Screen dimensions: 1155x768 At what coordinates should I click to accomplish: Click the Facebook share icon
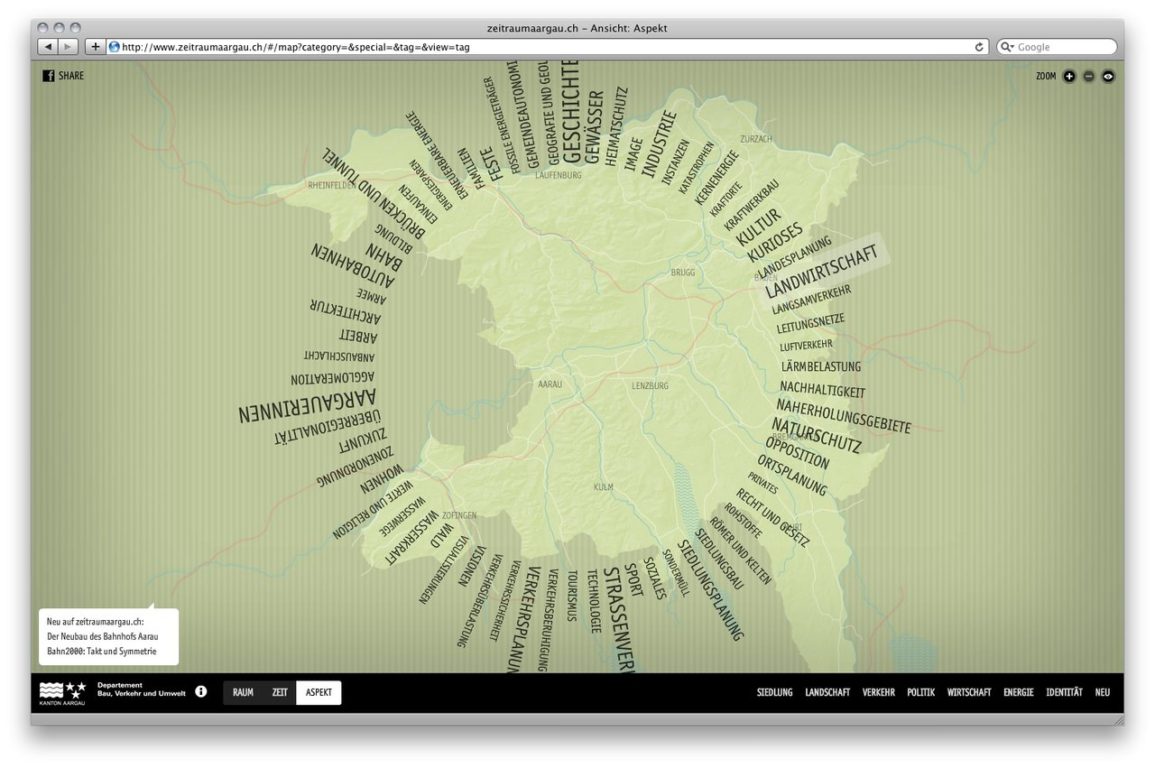point(48,76)
